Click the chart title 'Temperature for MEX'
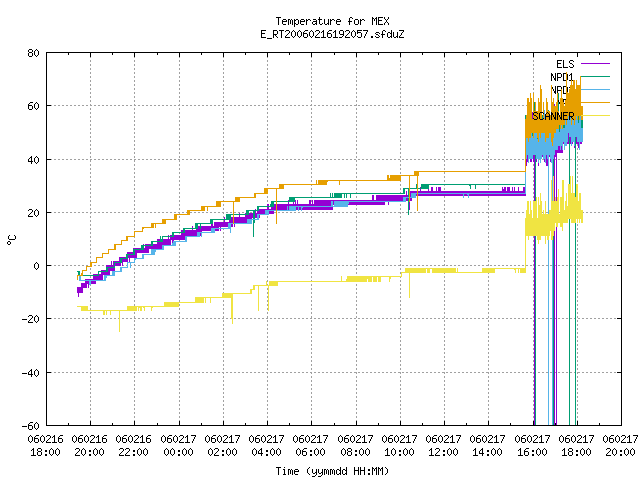This screenshot has width=640, height=480. click(332, 21)
